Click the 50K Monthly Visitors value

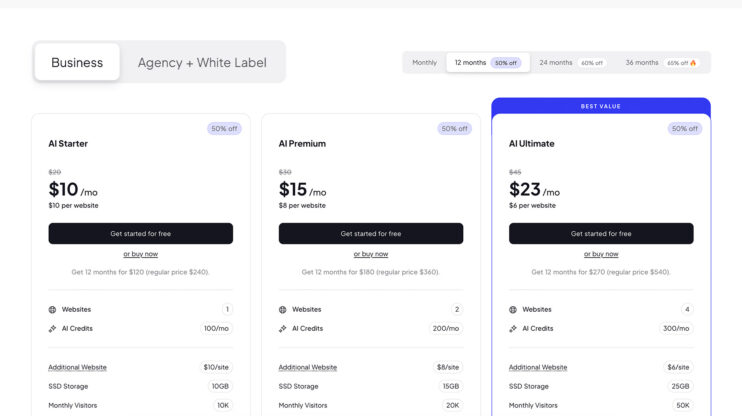[x=683, y=406]
